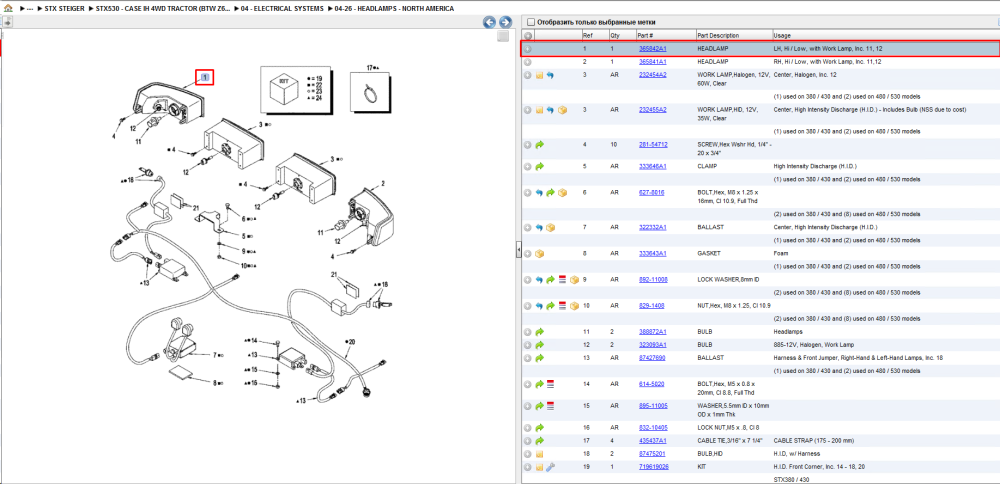This screenshot has height=484, width=1000.
Task: Click the cable tie illustration labeled 17
Action: [x=370, y=93]
